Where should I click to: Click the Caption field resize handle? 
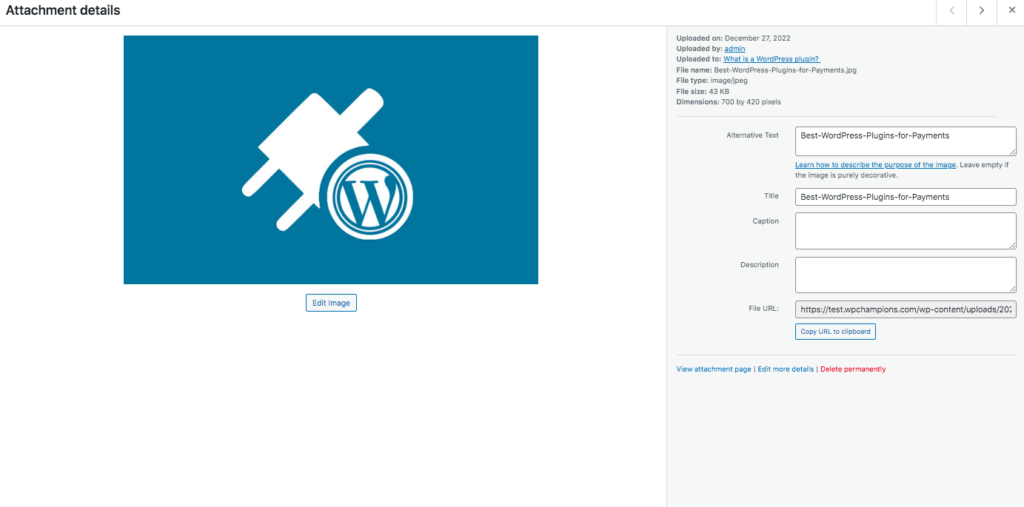click(1012, 245)
